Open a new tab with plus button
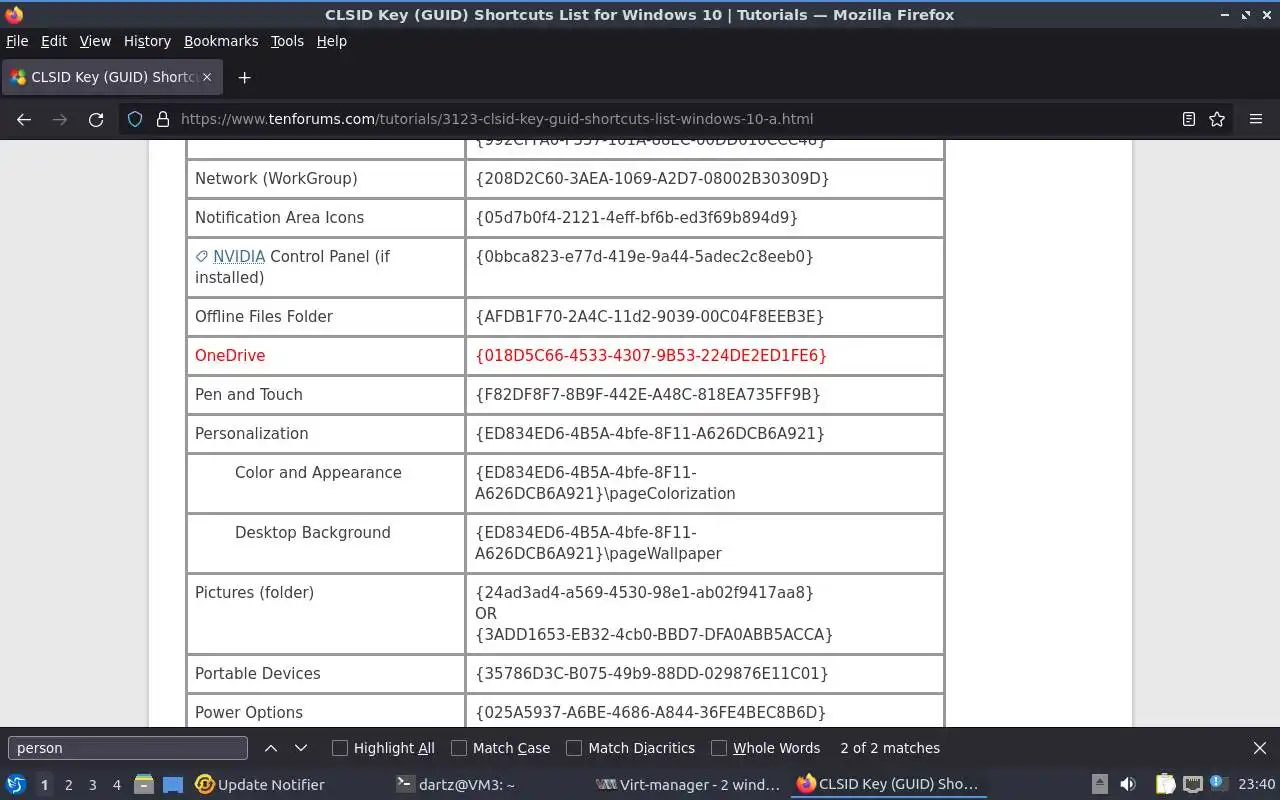Screen dimensions: 1280x800 point(244,77)
